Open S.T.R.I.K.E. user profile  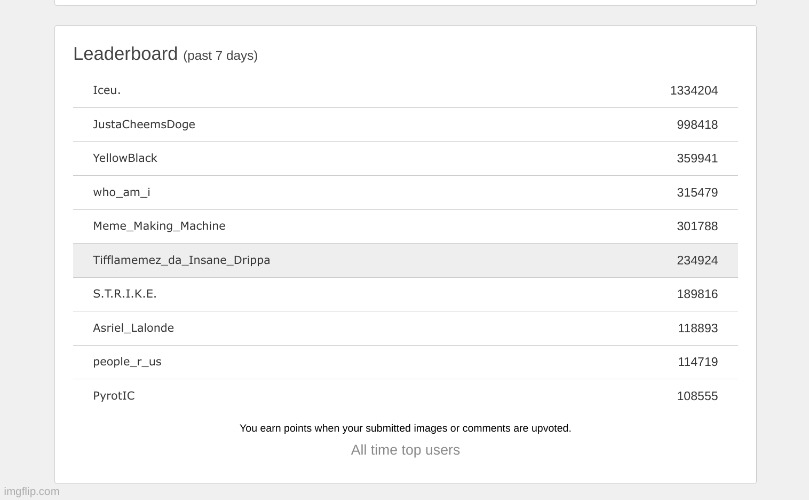[x=125, y=295]
